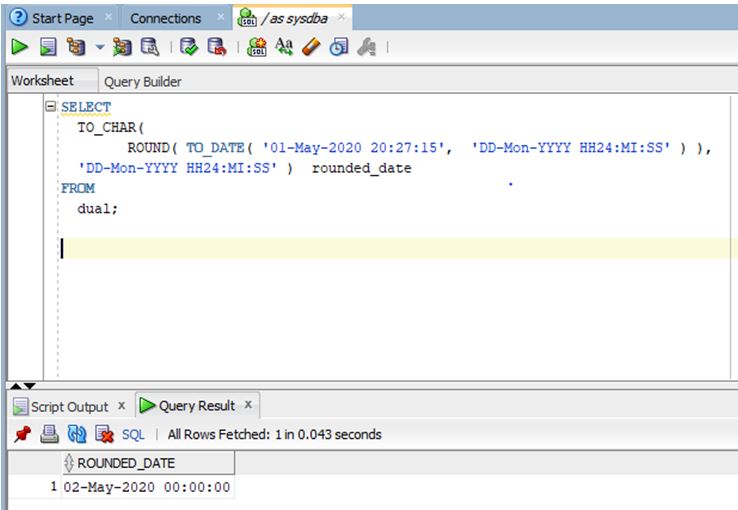The height and width of the screenshot is (510, 738).
Task: Run the statement with the green play icon
Action: pyautogui.click(x=19, y=47)
